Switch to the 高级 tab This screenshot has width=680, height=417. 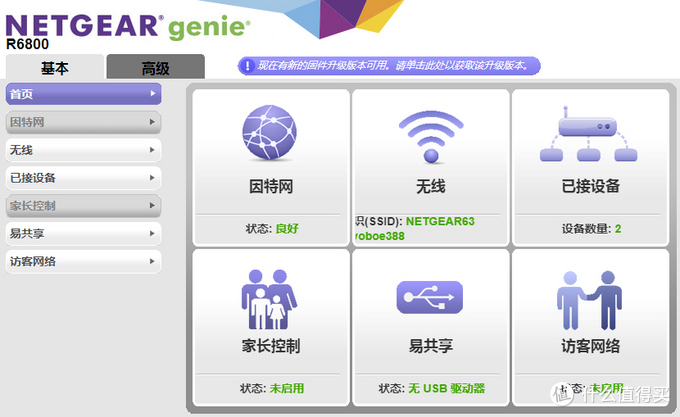[155, 67]
